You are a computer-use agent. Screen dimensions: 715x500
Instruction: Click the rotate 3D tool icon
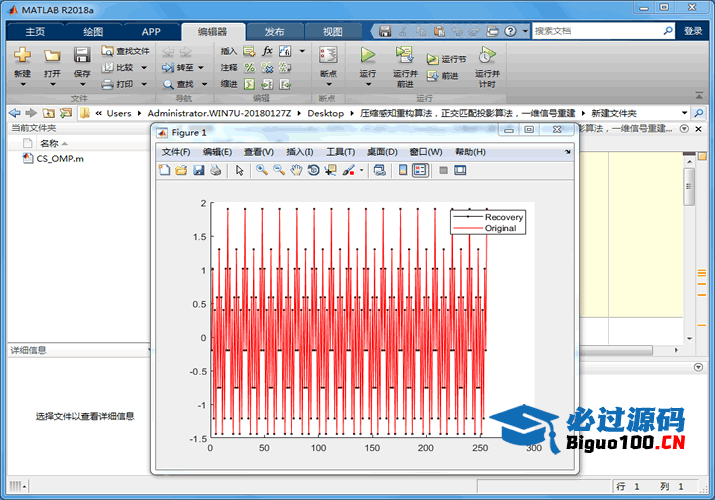tap(313, 170)
